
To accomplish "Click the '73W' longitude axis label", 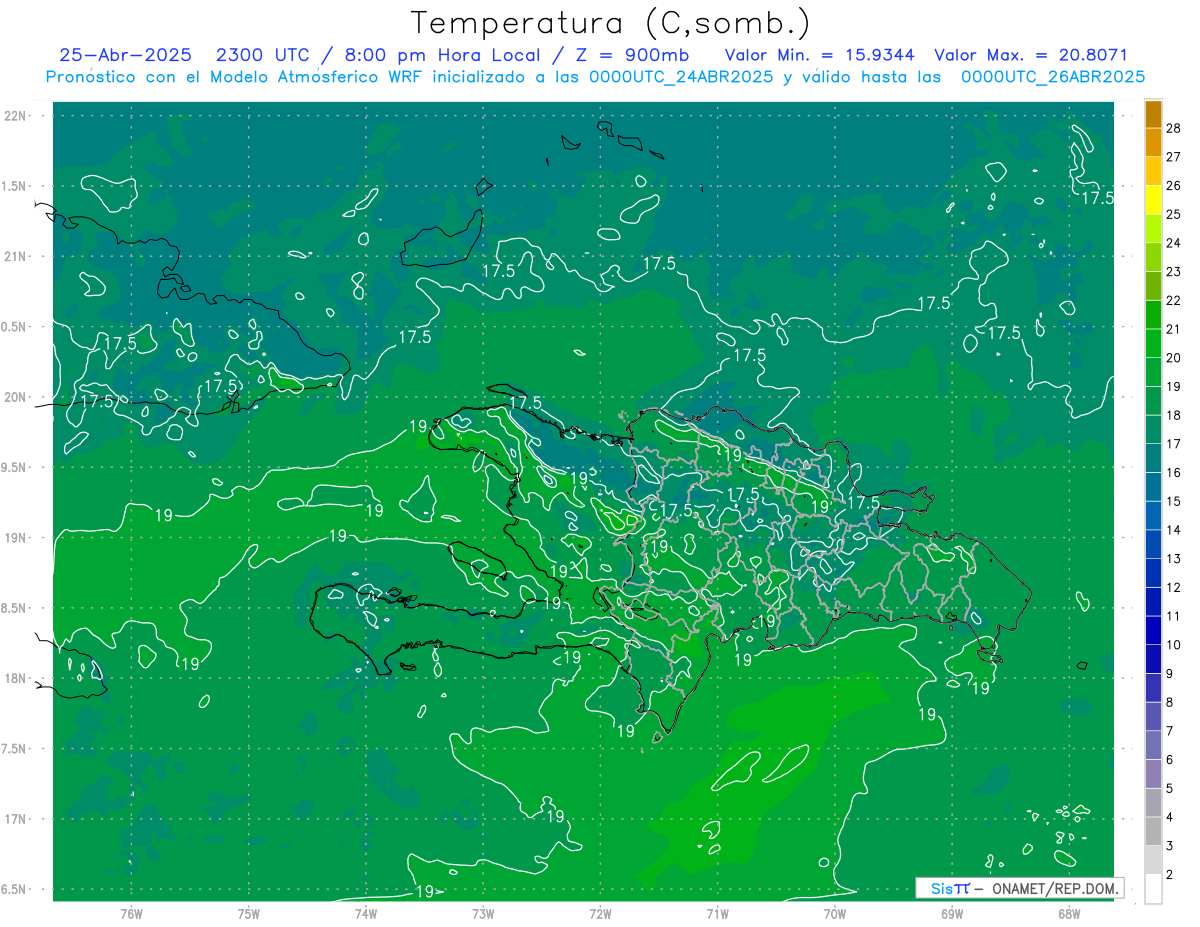I will point(483,913).
